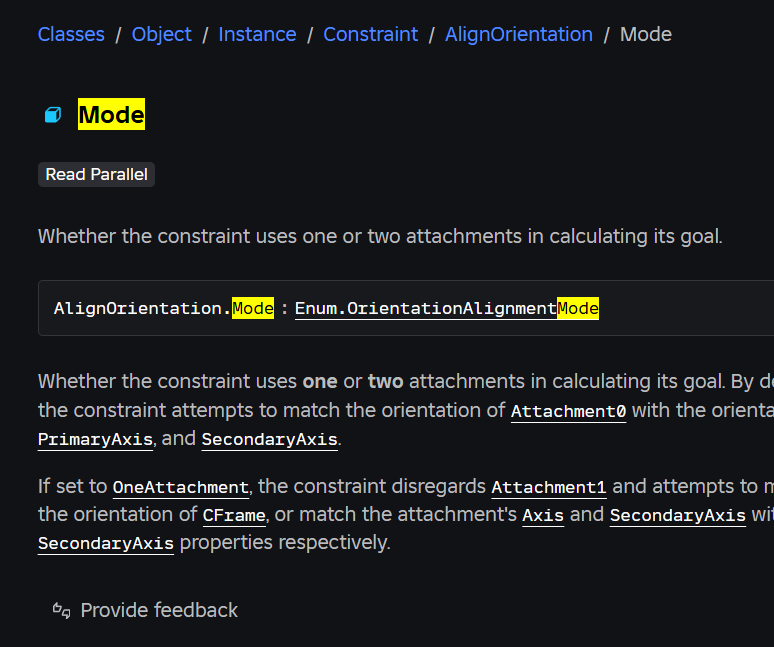This screenshot has width=774, height=647.
Task: Open SecondaryAxis link after PrimaryAxis
Action: tap(270, 439)
